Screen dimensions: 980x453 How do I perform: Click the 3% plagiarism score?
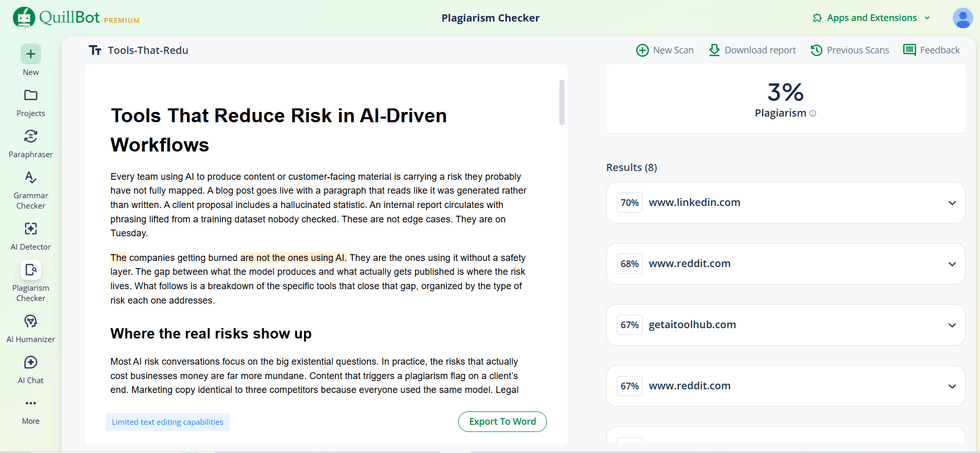tap(786, 92)
